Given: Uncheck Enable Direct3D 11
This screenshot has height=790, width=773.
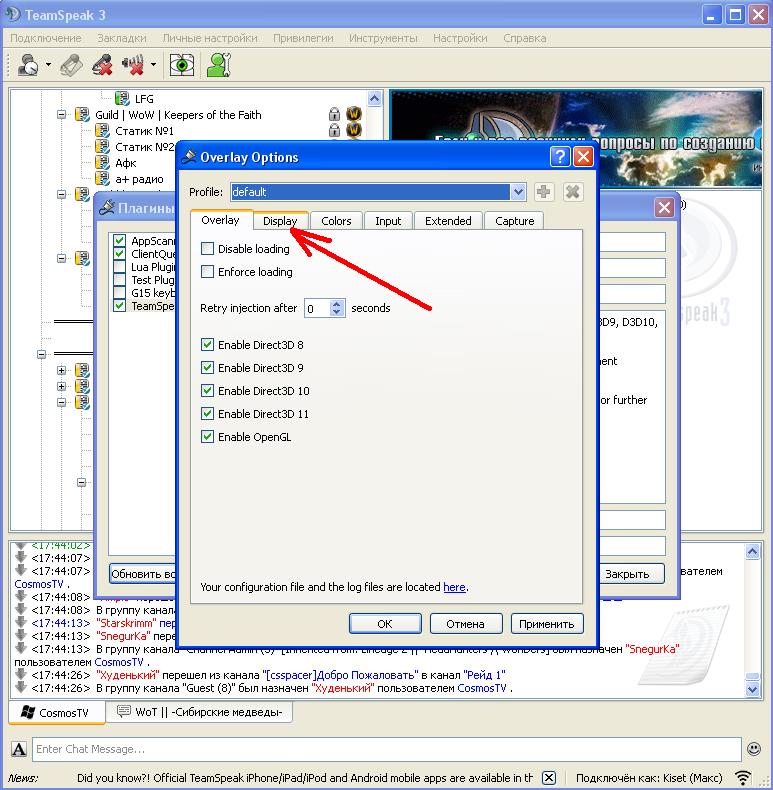Looking at the screenshot, I should pos(207,414).
